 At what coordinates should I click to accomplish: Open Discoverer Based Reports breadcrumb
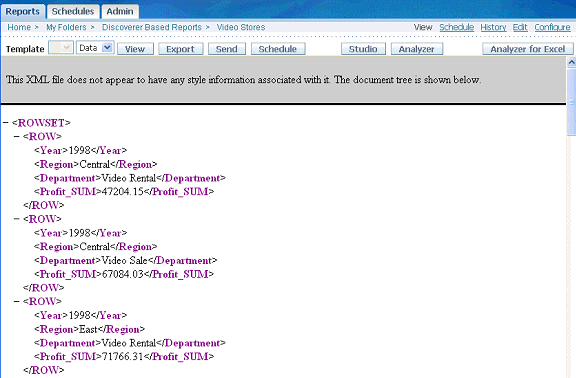(x=152, y=27)
